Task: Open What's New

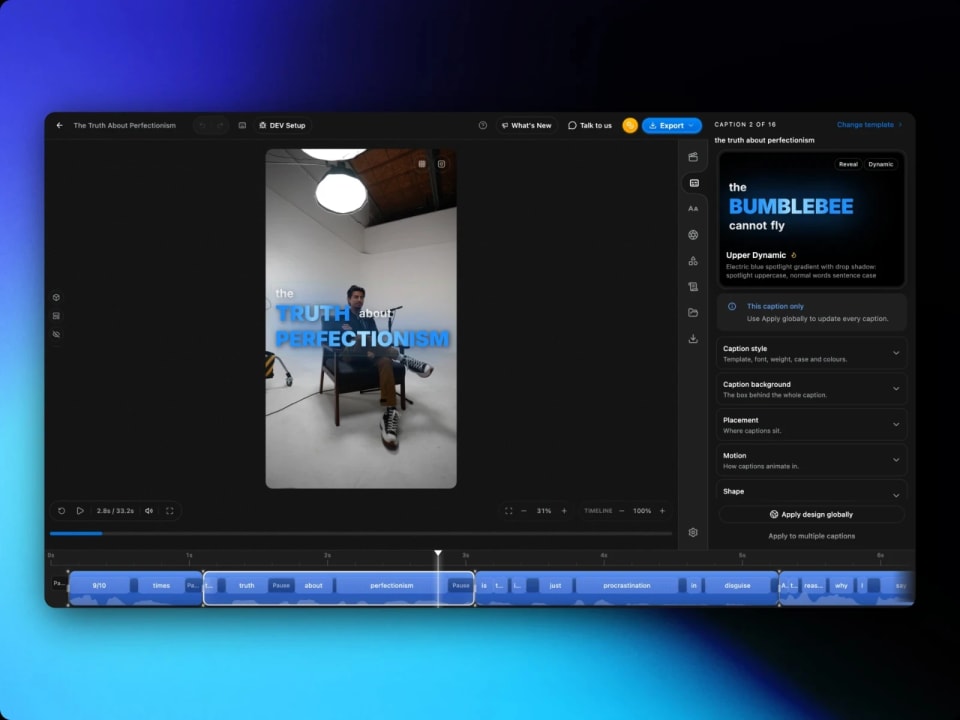Action: point(527,126)
